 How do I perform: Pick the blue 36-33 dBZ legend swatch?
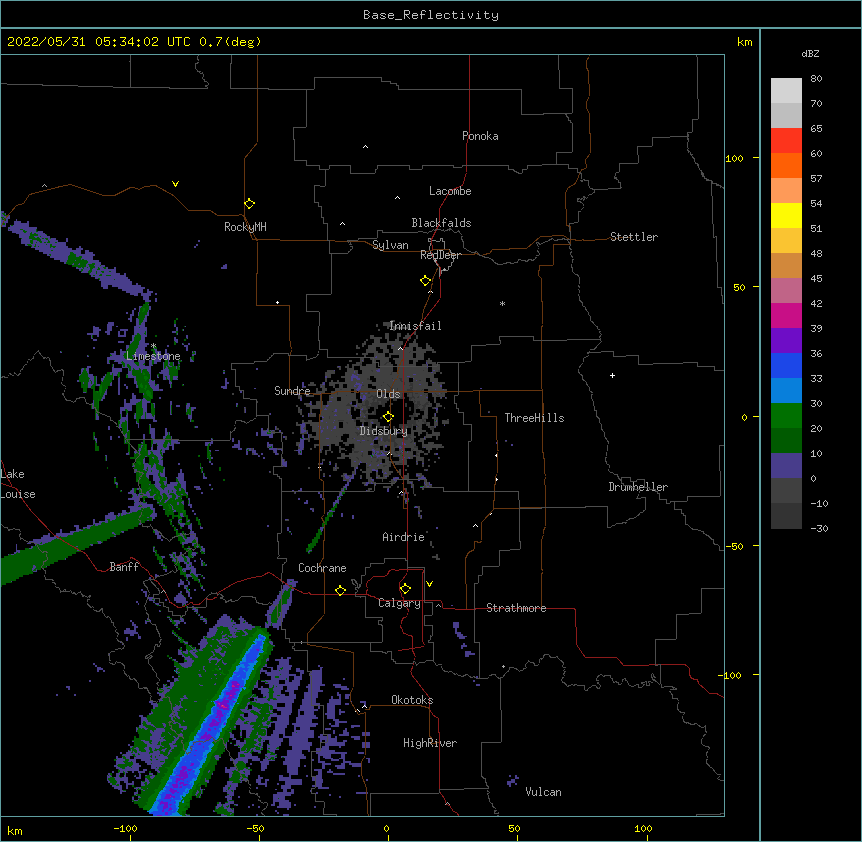point(786,365)
